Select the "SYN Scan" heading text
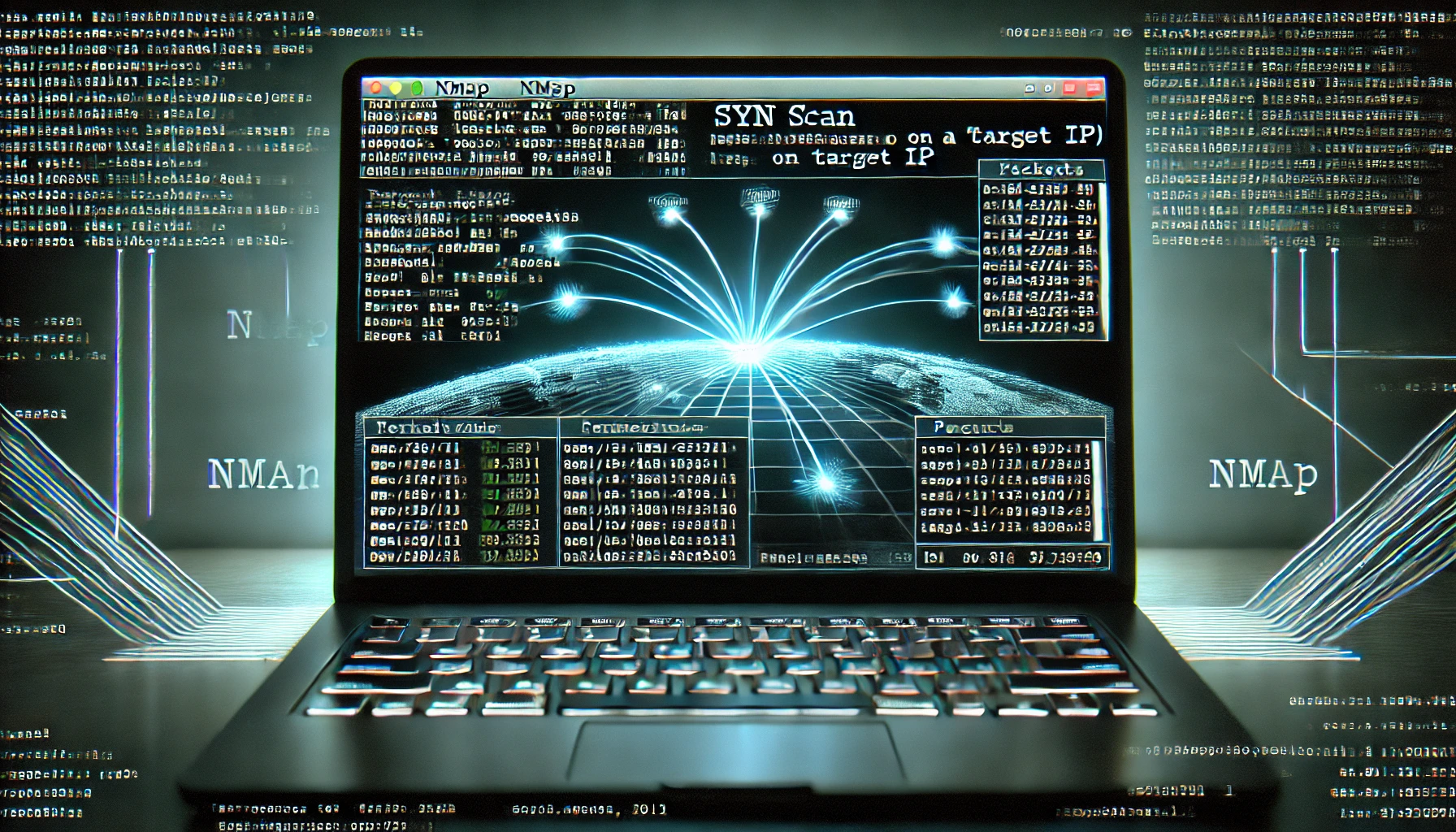The height and width of the screenshot is (832, 1456). (x=785, y=117)
